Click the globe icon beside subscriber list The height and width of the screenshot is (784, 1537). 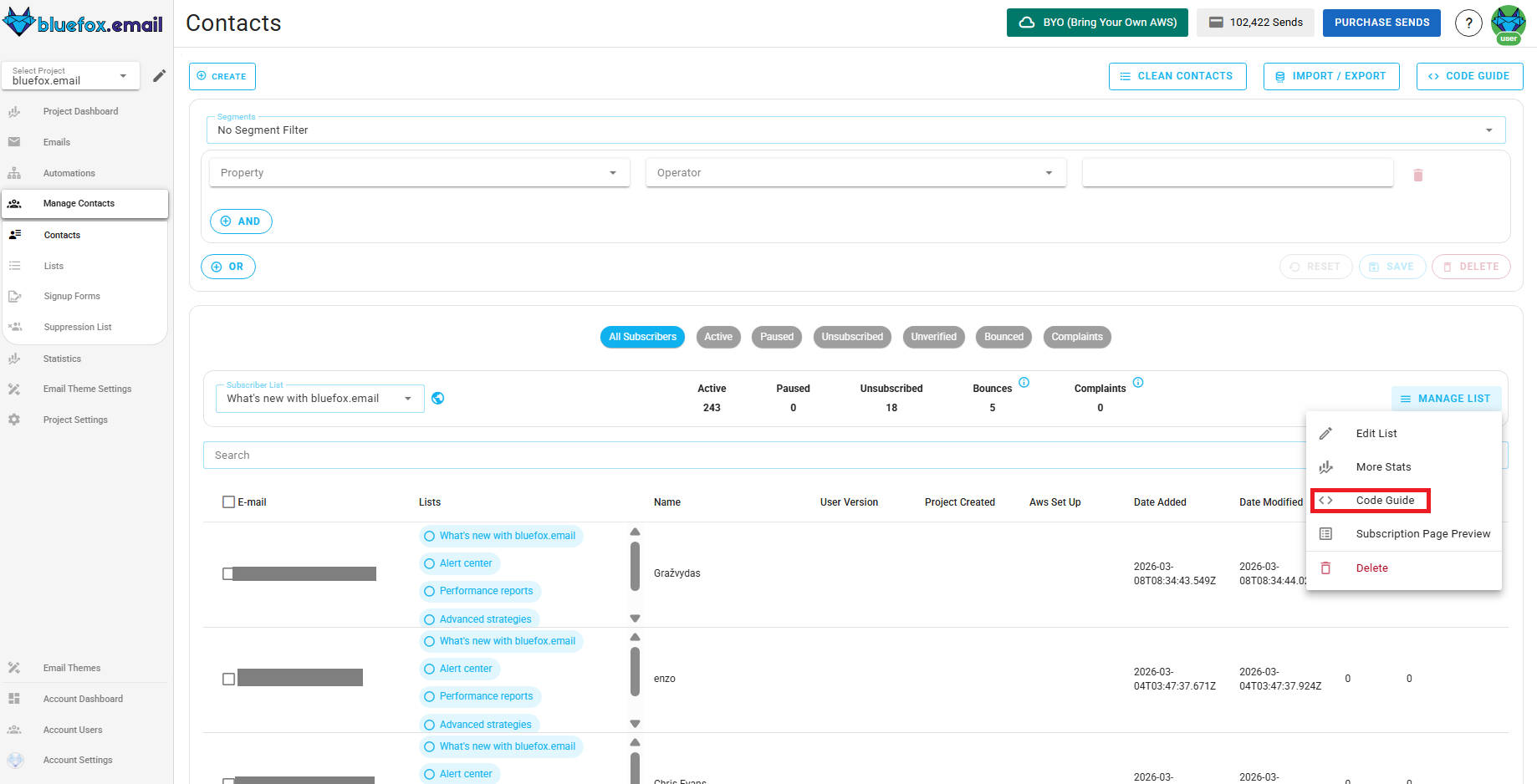point(437,399)
